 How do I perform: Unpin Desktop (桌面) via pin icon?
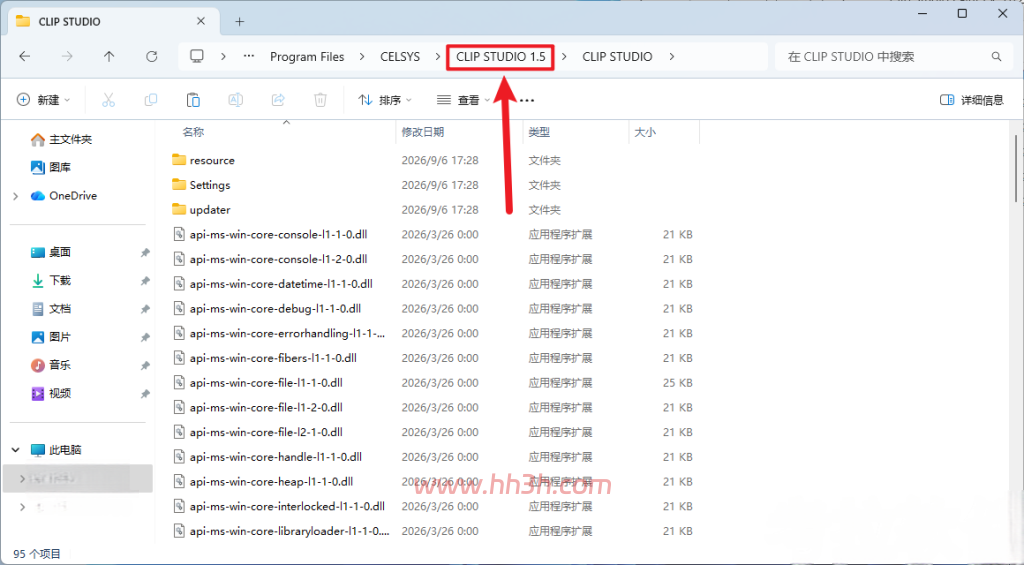(145, 253)
